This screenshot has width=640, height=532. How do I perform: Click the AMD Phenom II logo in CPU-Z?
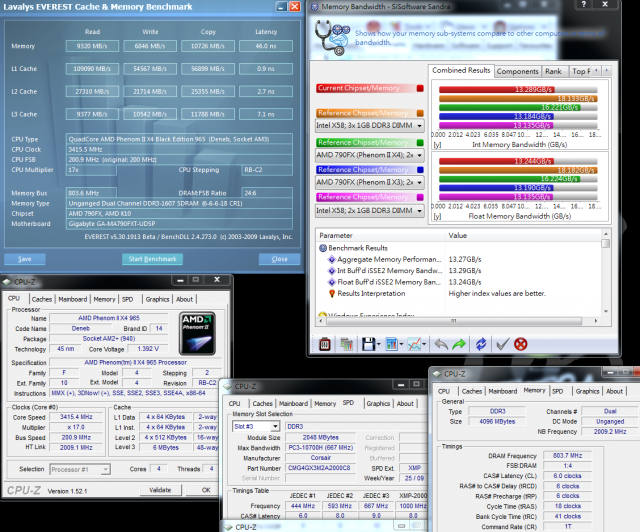tap(197, 333)
